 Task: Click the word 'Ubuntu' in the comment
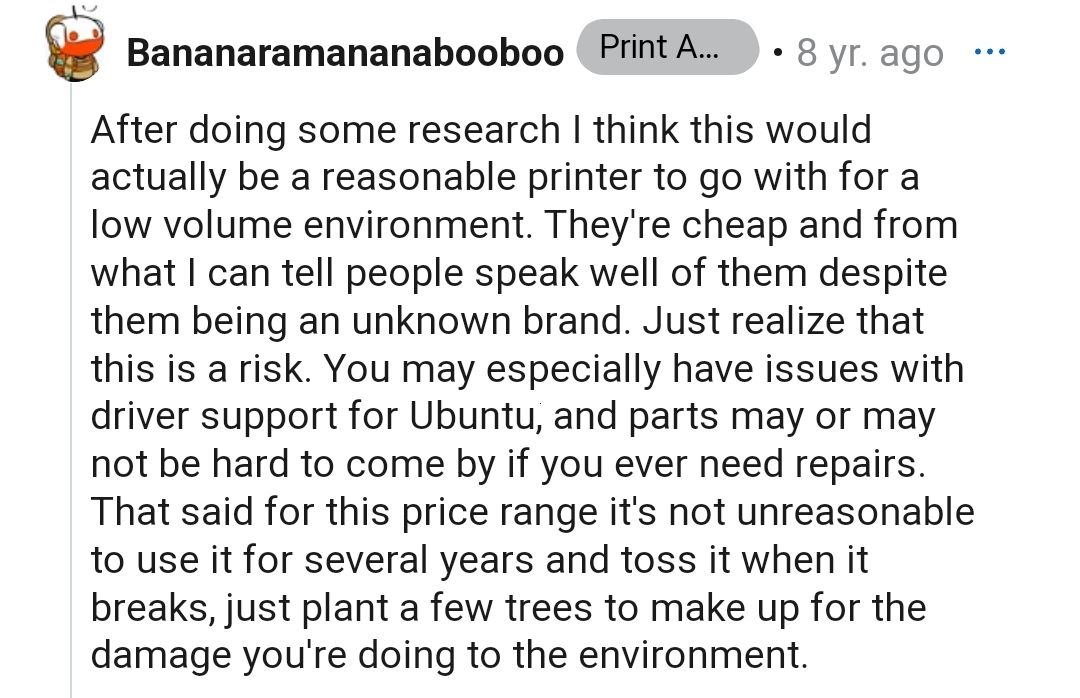point(475,416)
